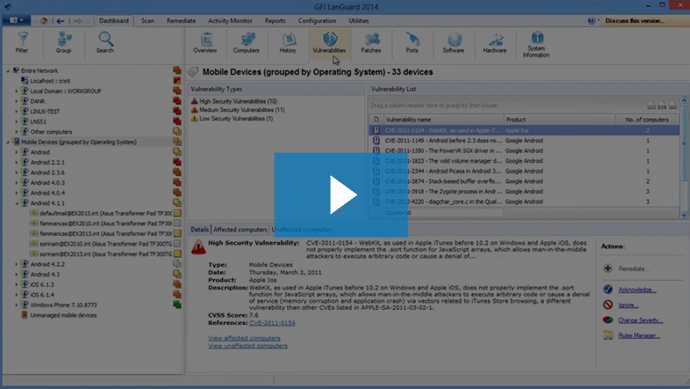690x389 pixels.
Task: Show the Software view
Action: (x=454, y=43)
